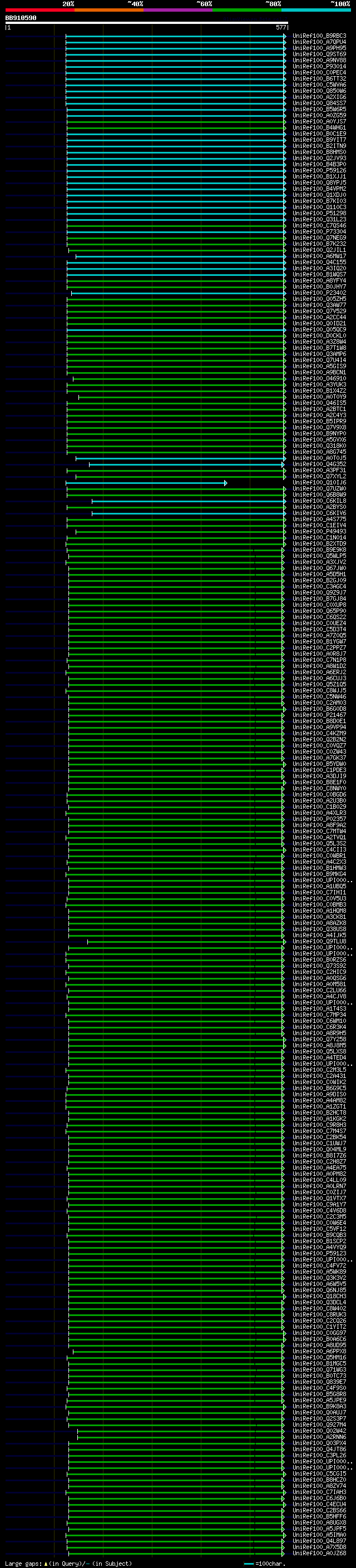Select label UniRef100_Q927M4
The image size is (356, 1568).
pyautogui.click(x=319, y=1424)
